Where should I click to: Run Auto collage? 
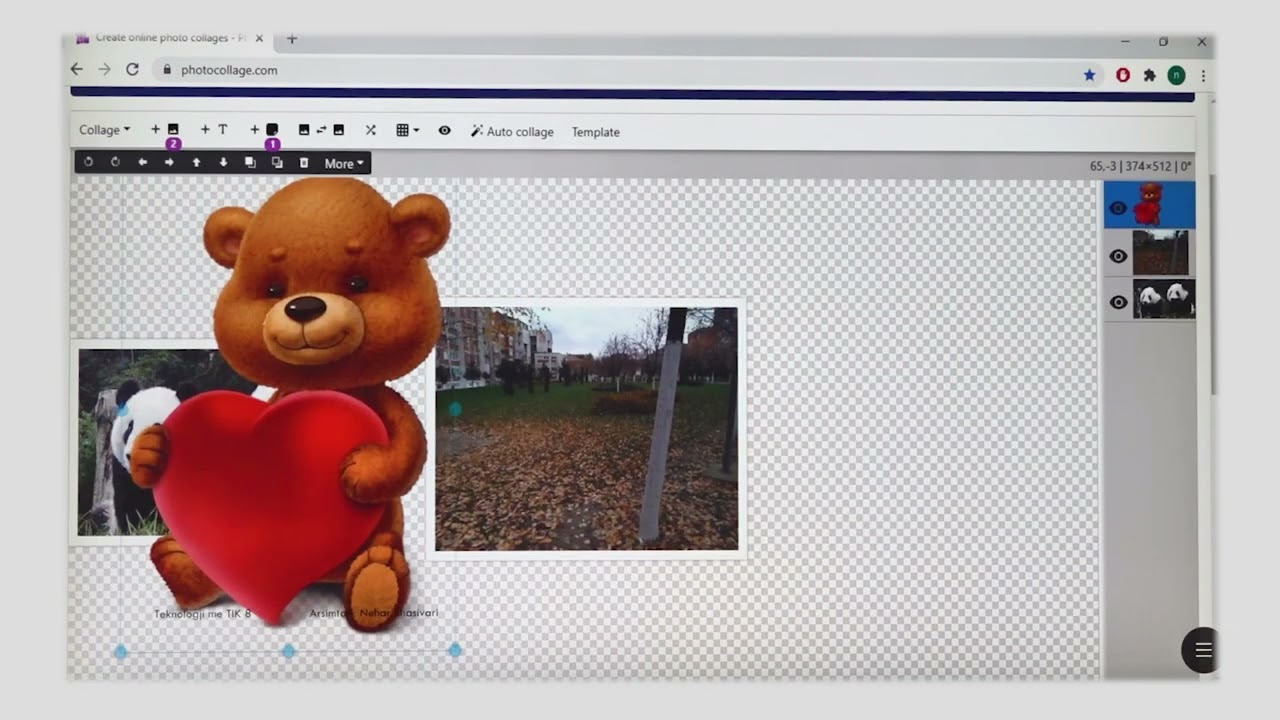point(512,131)
